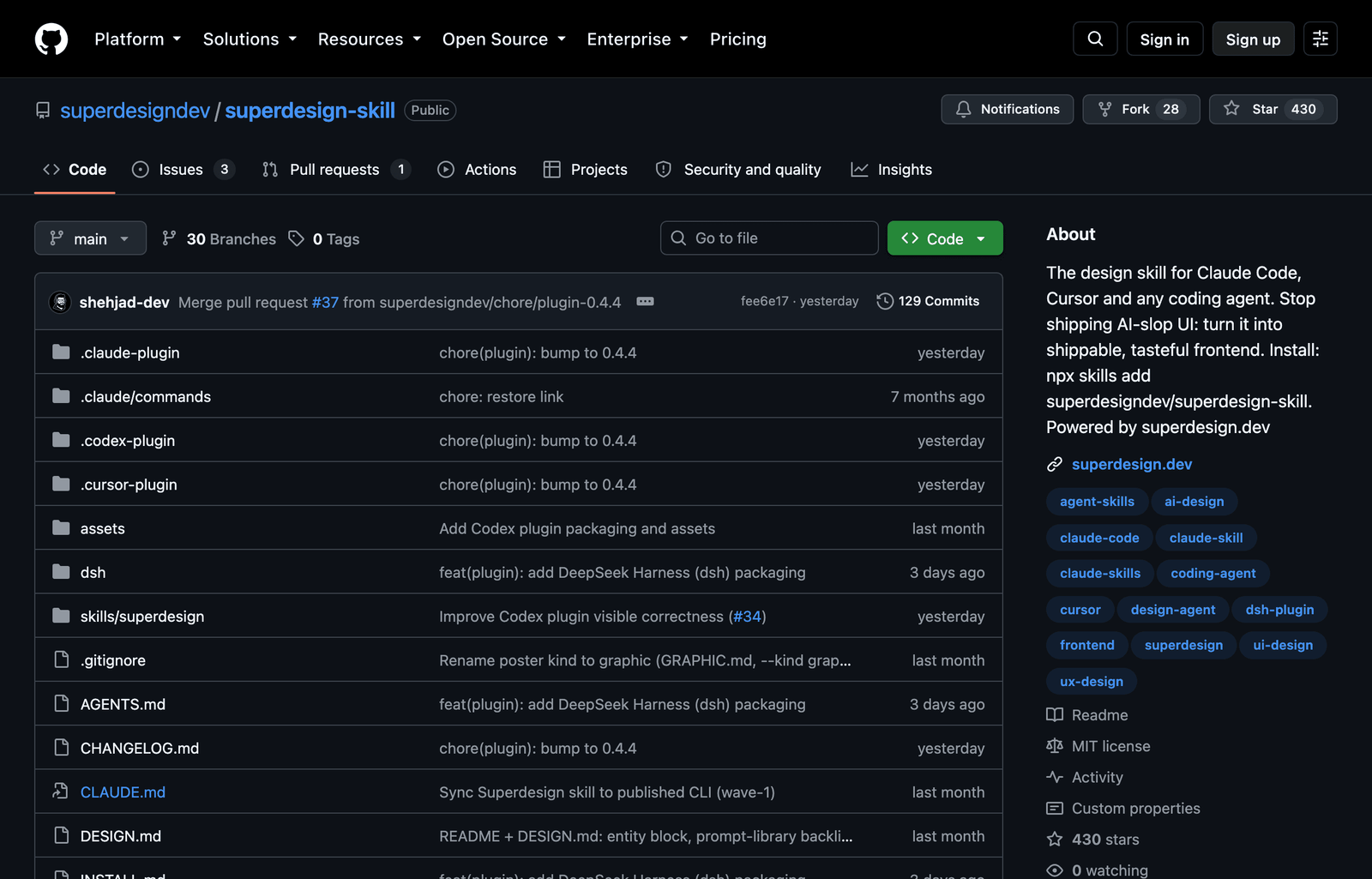
Task: Open the Insights tab
Action: pos(892,170)
